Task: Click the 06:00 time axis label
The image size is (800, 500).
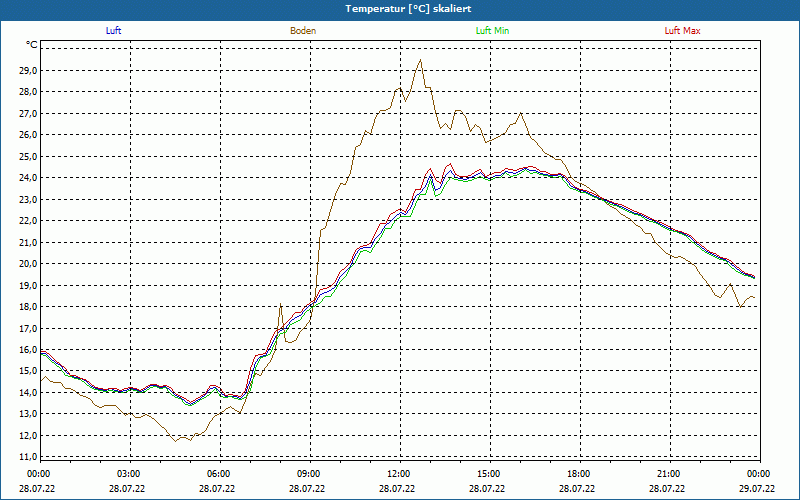Action: click(217, 474)
